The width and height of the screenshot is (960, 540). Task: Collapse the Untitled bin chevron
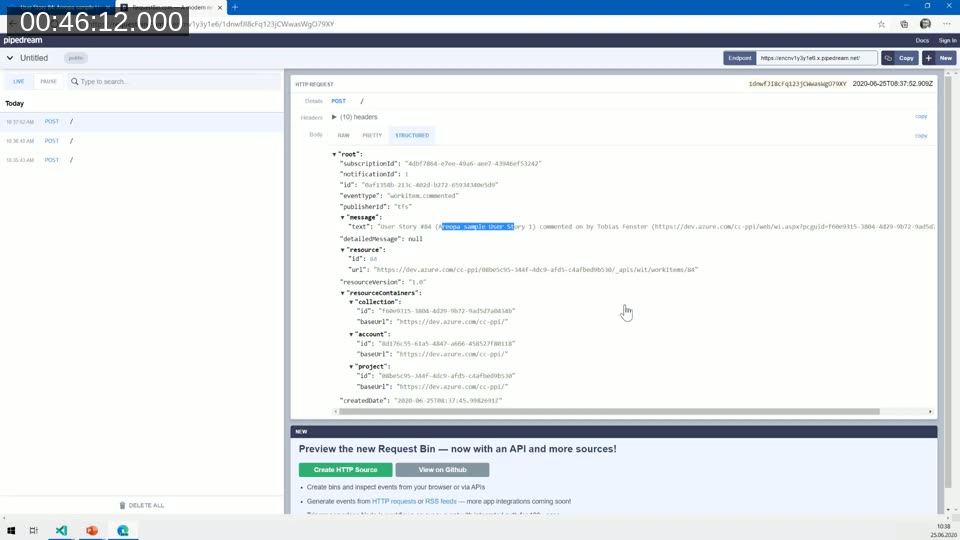click(10, 58)
